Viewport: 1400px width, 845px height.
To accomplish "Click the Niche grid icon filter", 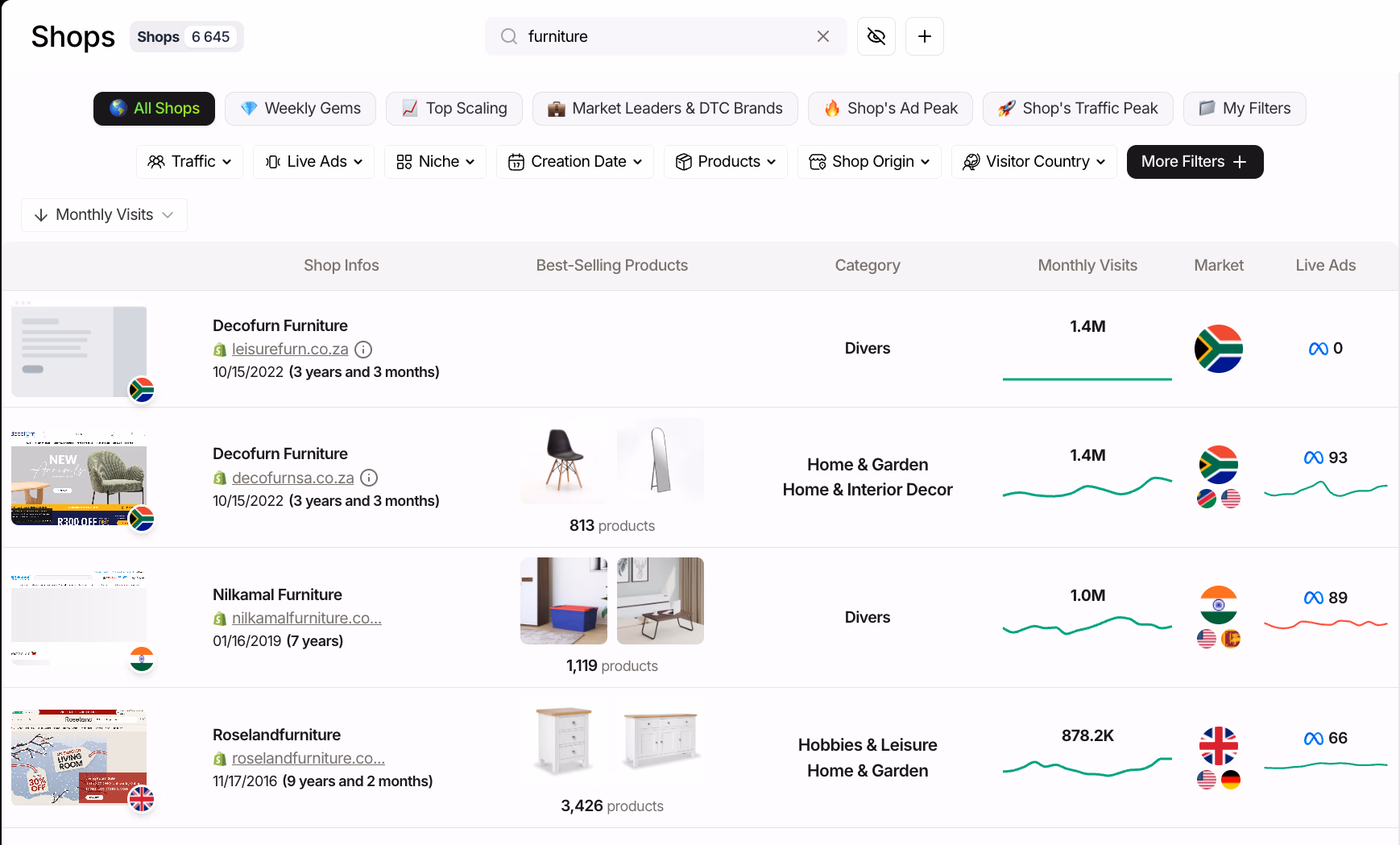I will [405, 161].
